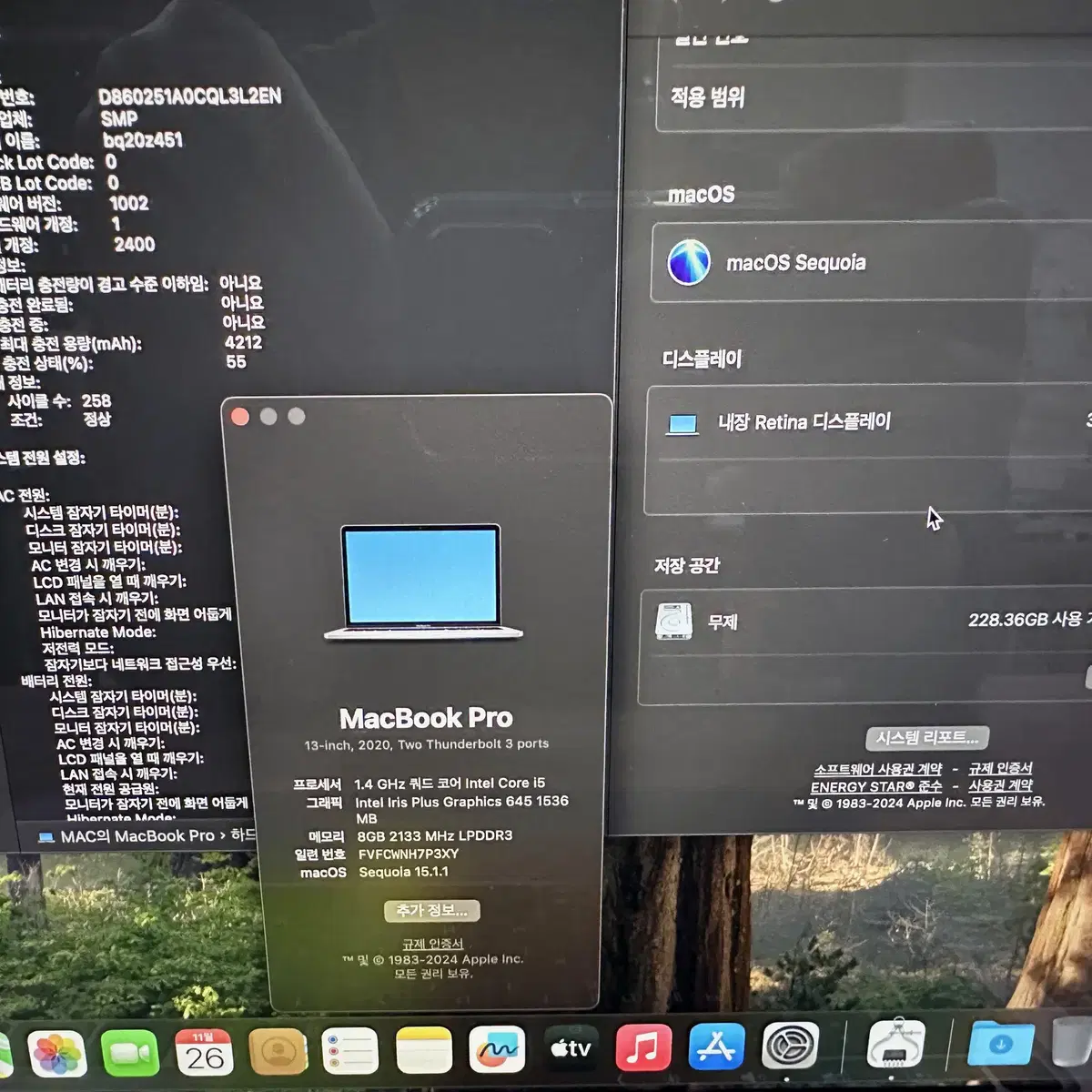Image resolution: width=1092 pixels, height=1092 pixels.
Task: Launch FaceTime from the Dock
Action: [x=130, y=1054]
